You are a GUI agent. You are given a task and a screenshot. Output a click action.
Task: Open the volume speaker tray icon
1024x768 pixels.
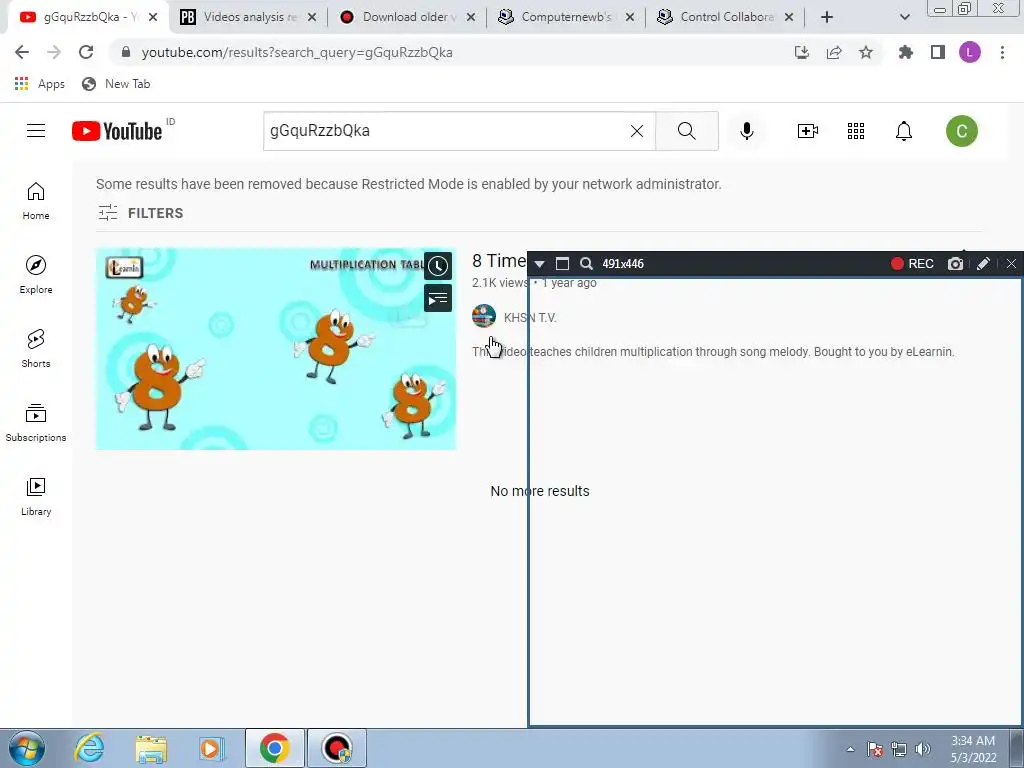(x=923, y=749)
